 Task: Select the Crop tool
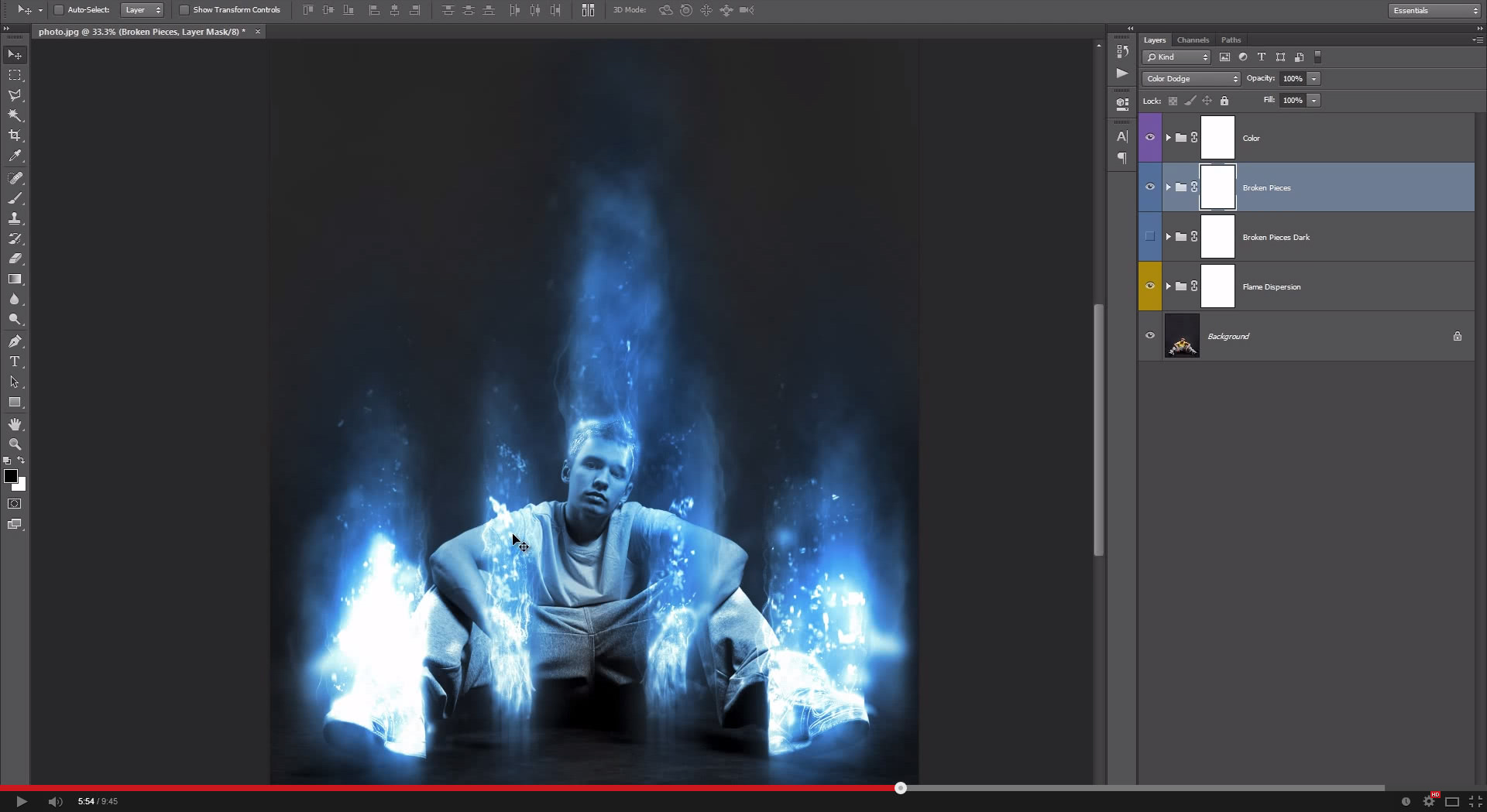[x=15, y=135]
